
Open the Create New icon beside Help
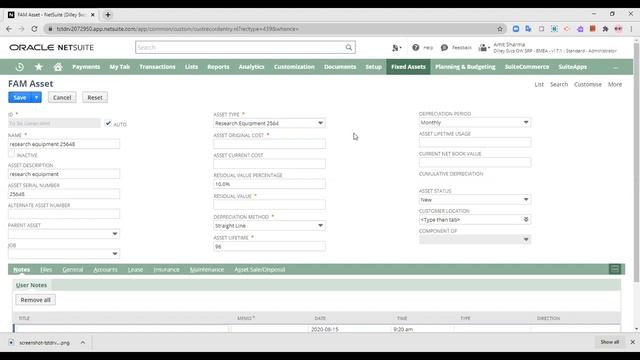(396, 48)
